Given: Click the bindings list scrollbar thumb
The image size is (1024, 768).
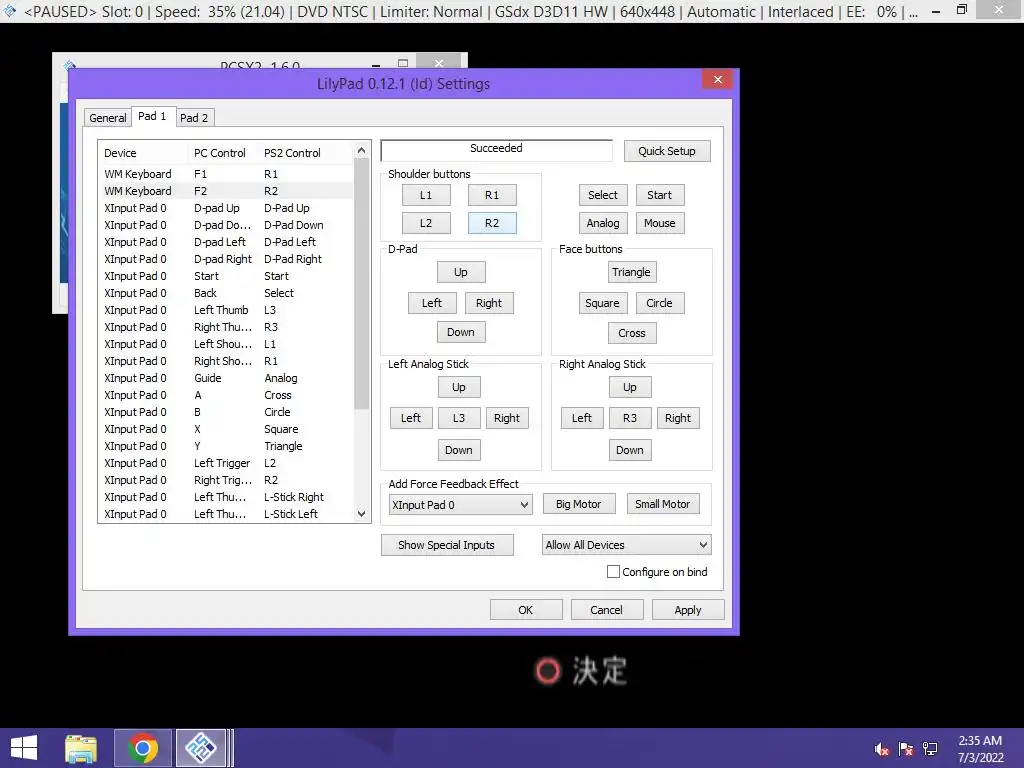Looking at the screenshot, I should (362, 283).
